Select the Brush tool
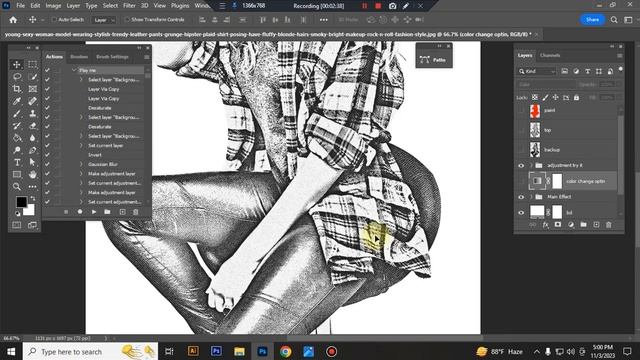This screenshot has height=360, width=640. pos(17,113)
